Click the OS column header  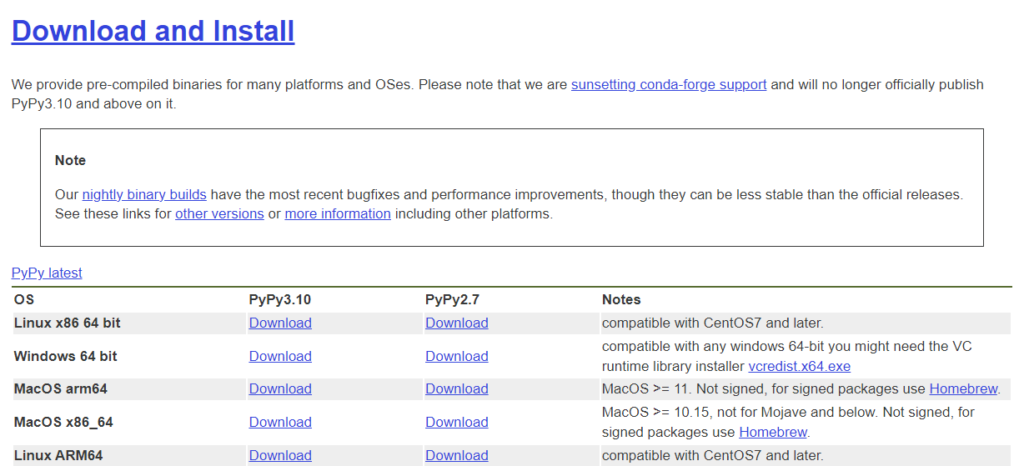(x=24, y=300)
